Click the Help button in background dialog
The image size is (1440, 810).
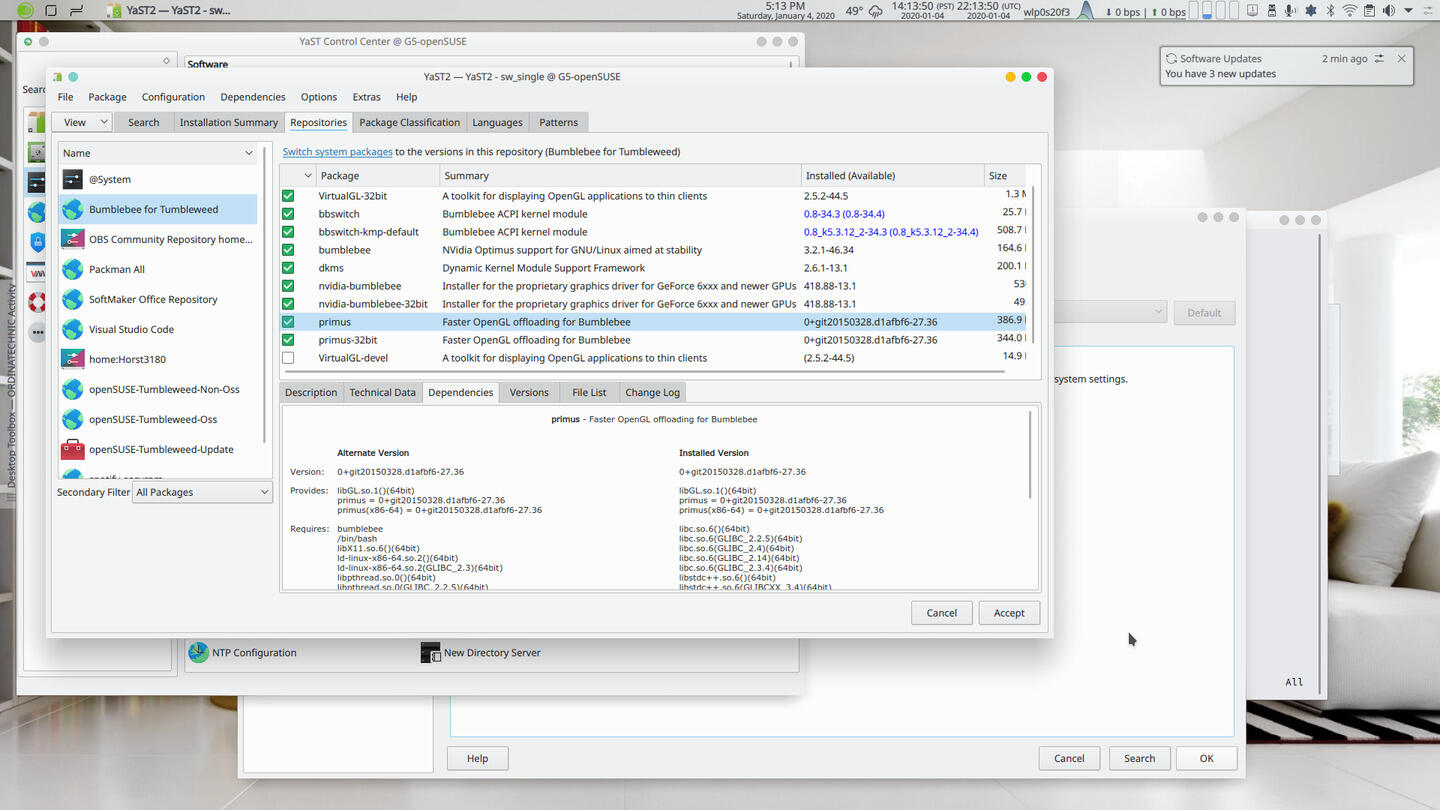pyautogui.click(x=477, y=758)
